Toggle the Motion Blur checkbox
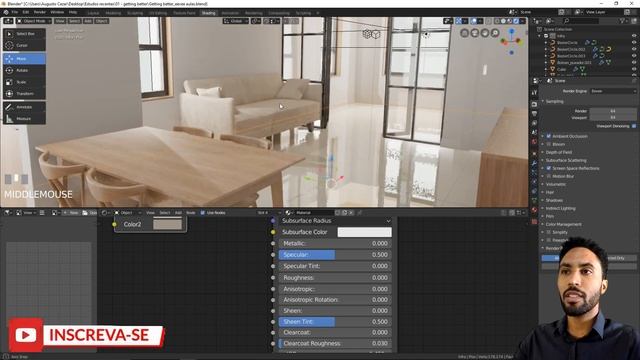Screen dimensions: 640x360 pyautogui.click(x=549, y=176)
